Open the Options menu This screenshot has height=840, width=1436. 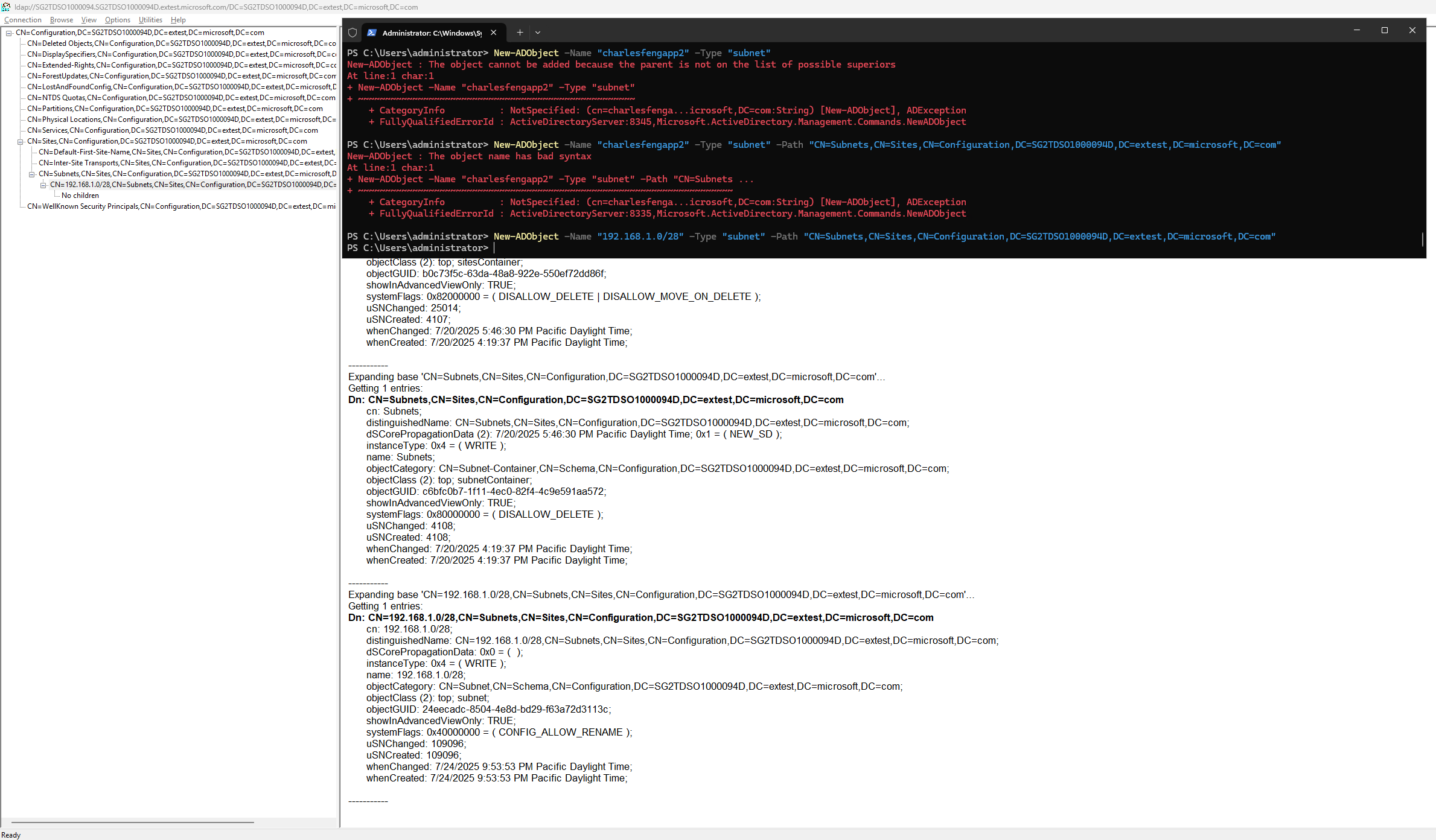[x=118, y=20]
